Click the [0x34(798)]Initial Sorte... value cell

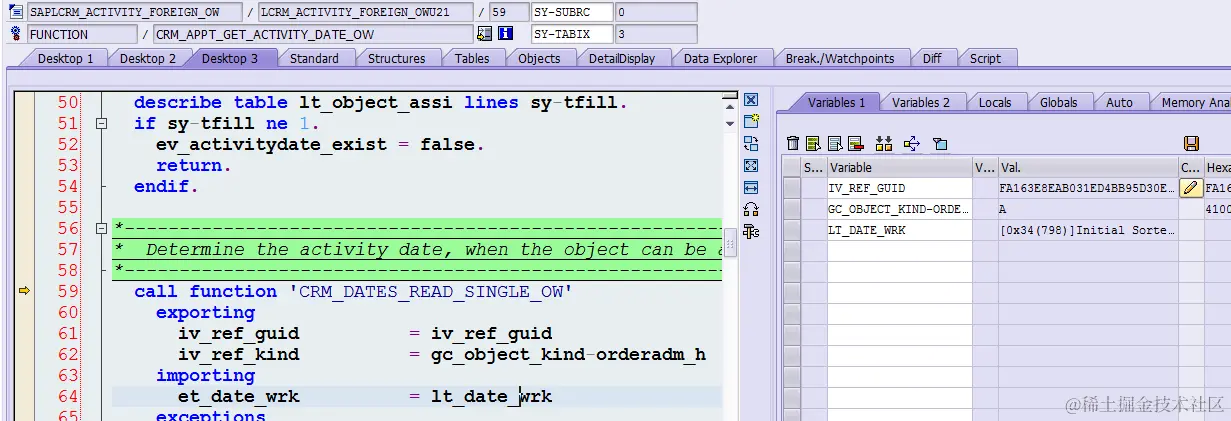[1088, 230]
